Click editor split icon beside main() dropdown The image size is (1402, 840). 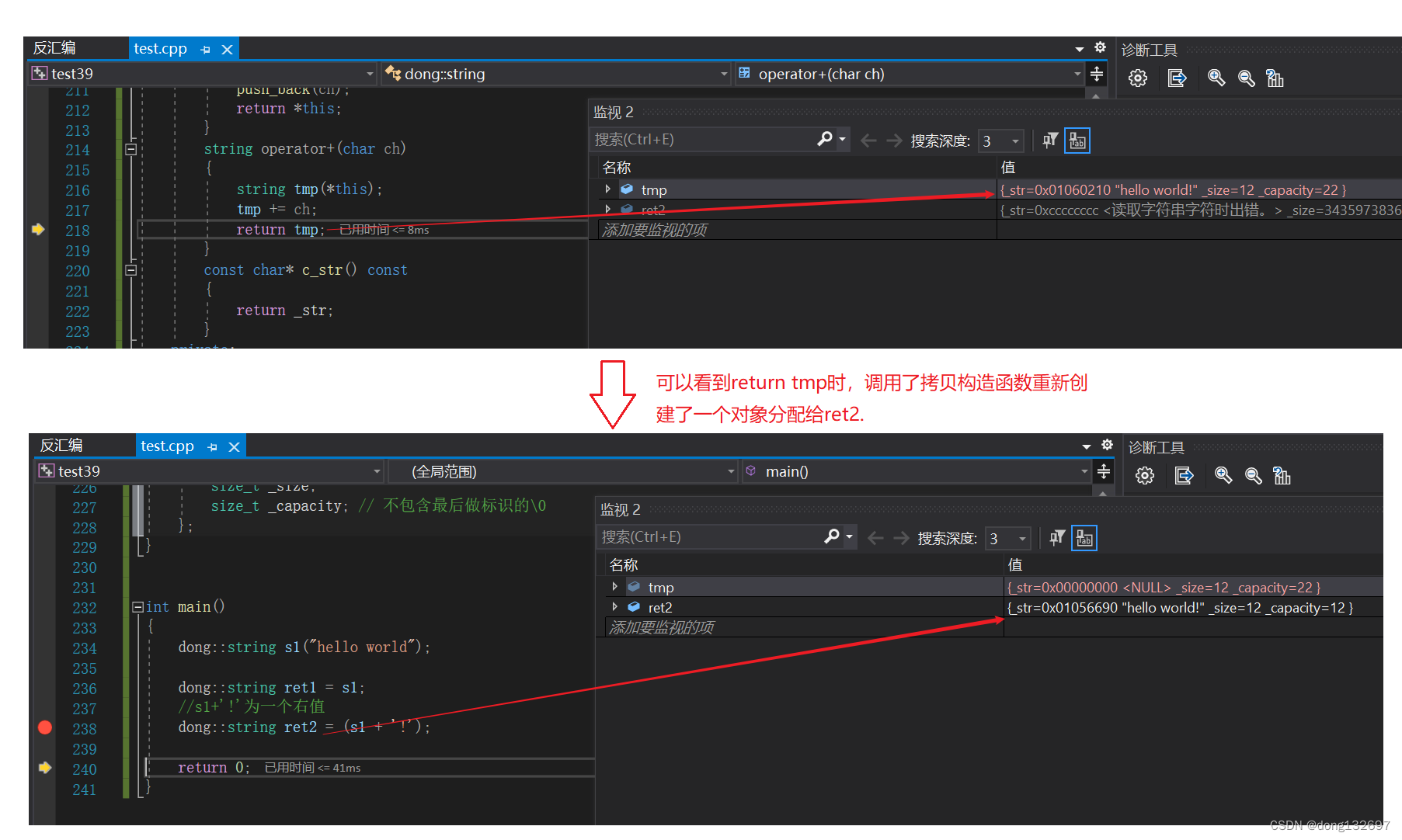tap(1104, 471)
